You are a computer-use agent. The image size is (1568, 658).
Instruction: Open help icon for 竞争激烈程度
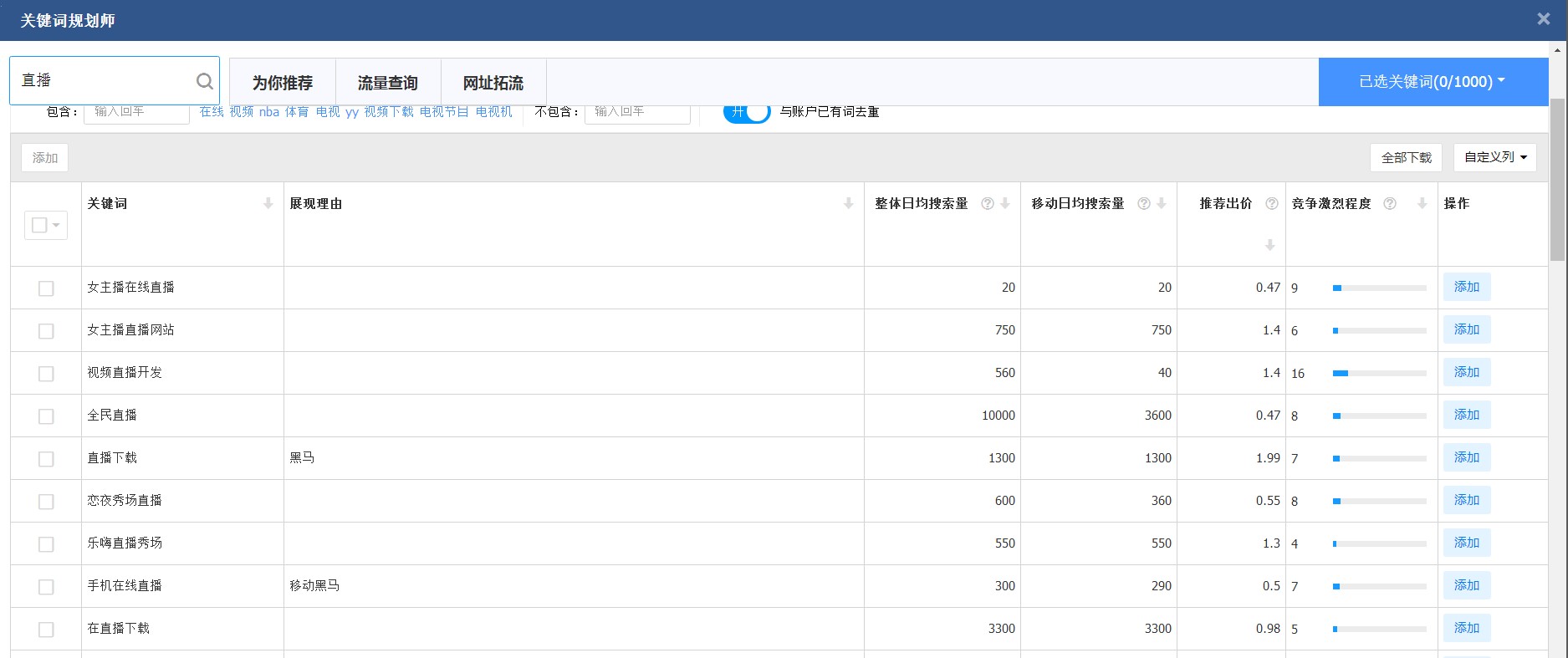[x=1390, y=203]
